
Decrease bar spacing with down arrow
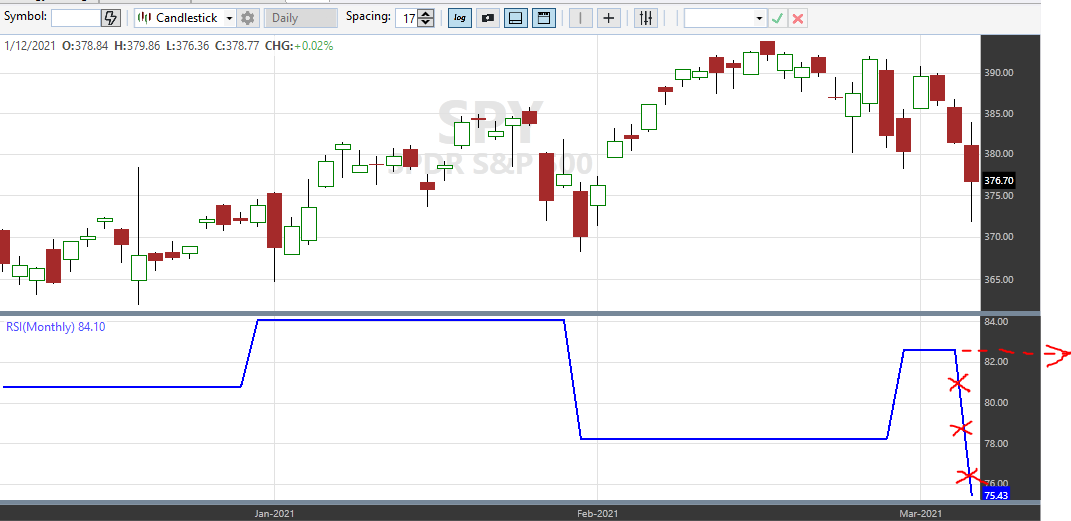(x=426, y=23)
